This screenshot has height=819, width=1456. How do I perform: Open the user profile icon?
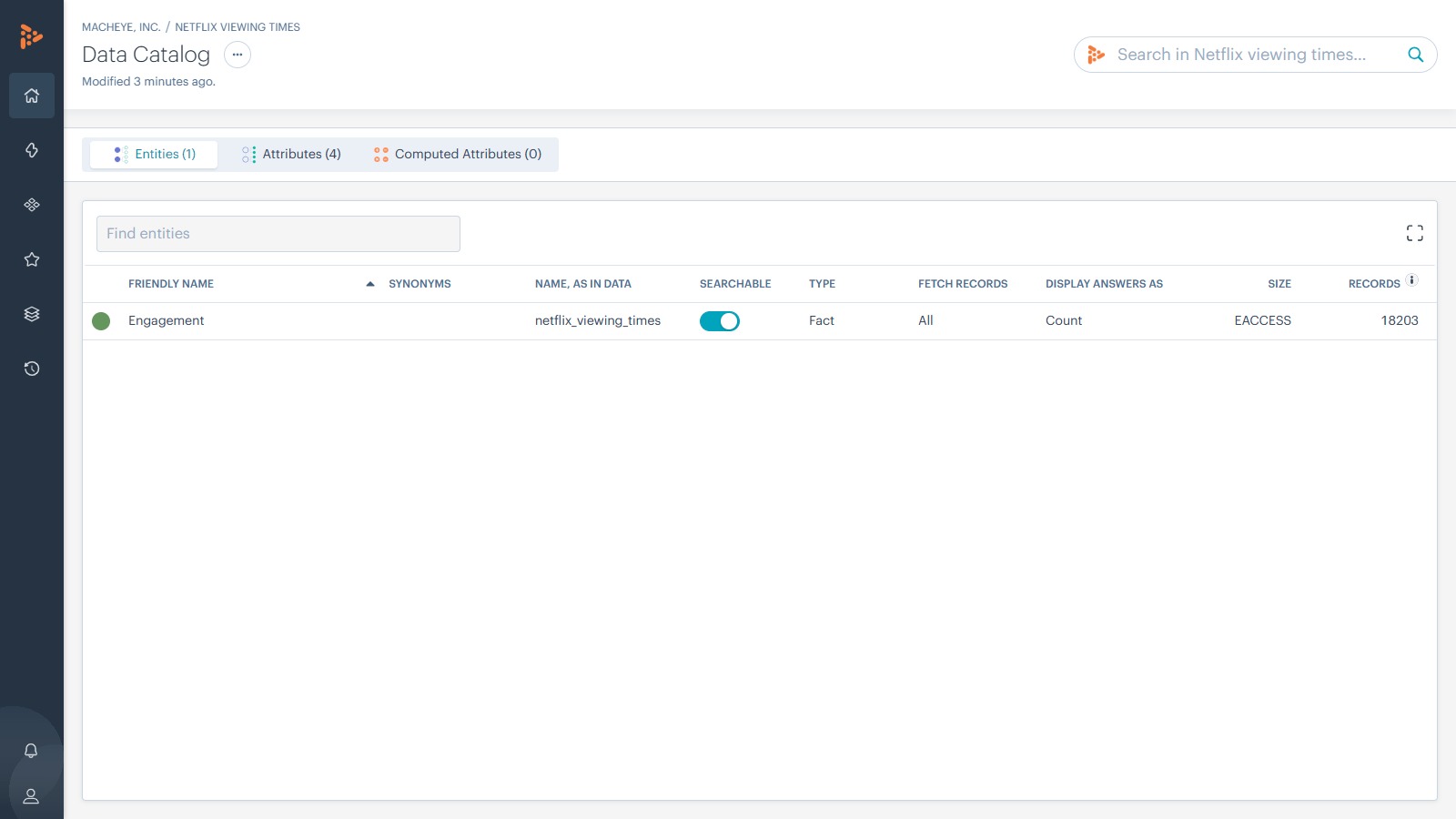click(31, 796)
